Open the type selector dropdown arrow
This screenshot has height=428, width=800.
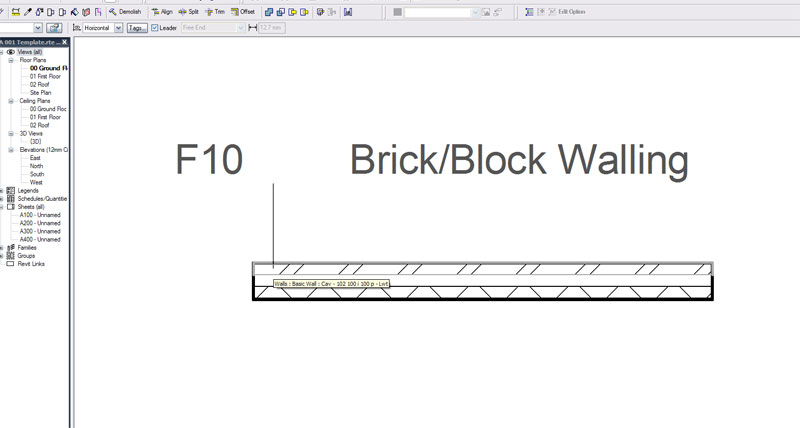(x=38, y=28)
